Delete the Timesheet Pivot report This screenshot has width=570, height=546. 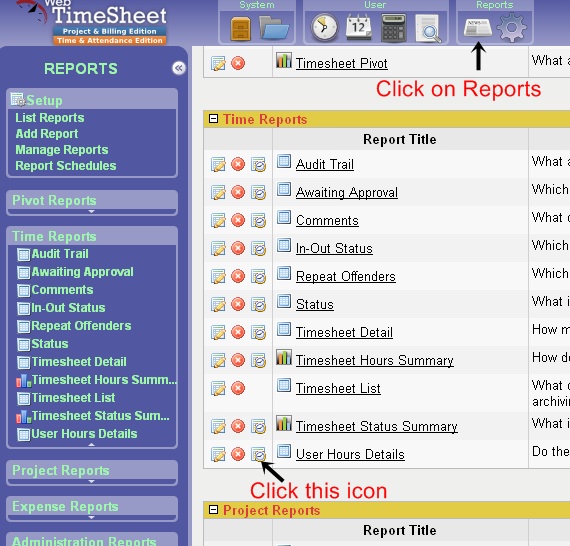238,63
